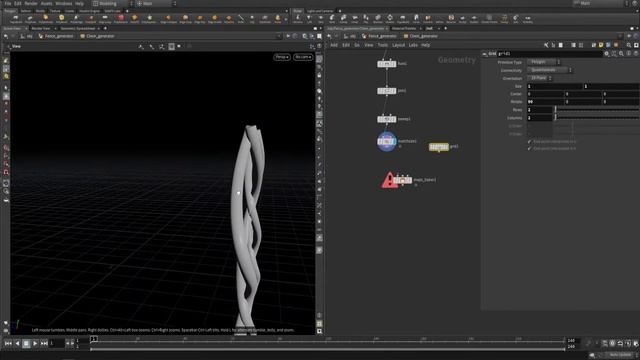
Task: Open the Render menu
Action: [x=31, y=3]
